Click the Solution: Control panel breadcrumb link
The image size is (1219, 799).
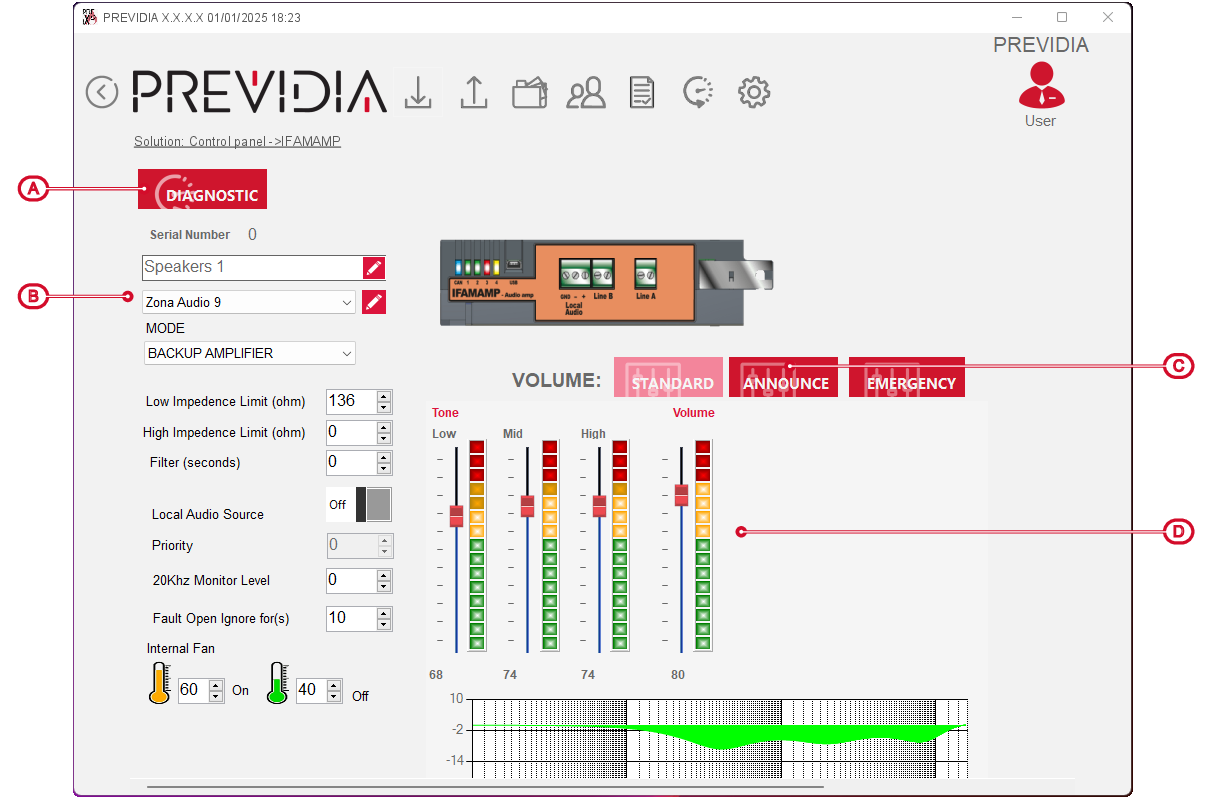(x=237, y=142)
